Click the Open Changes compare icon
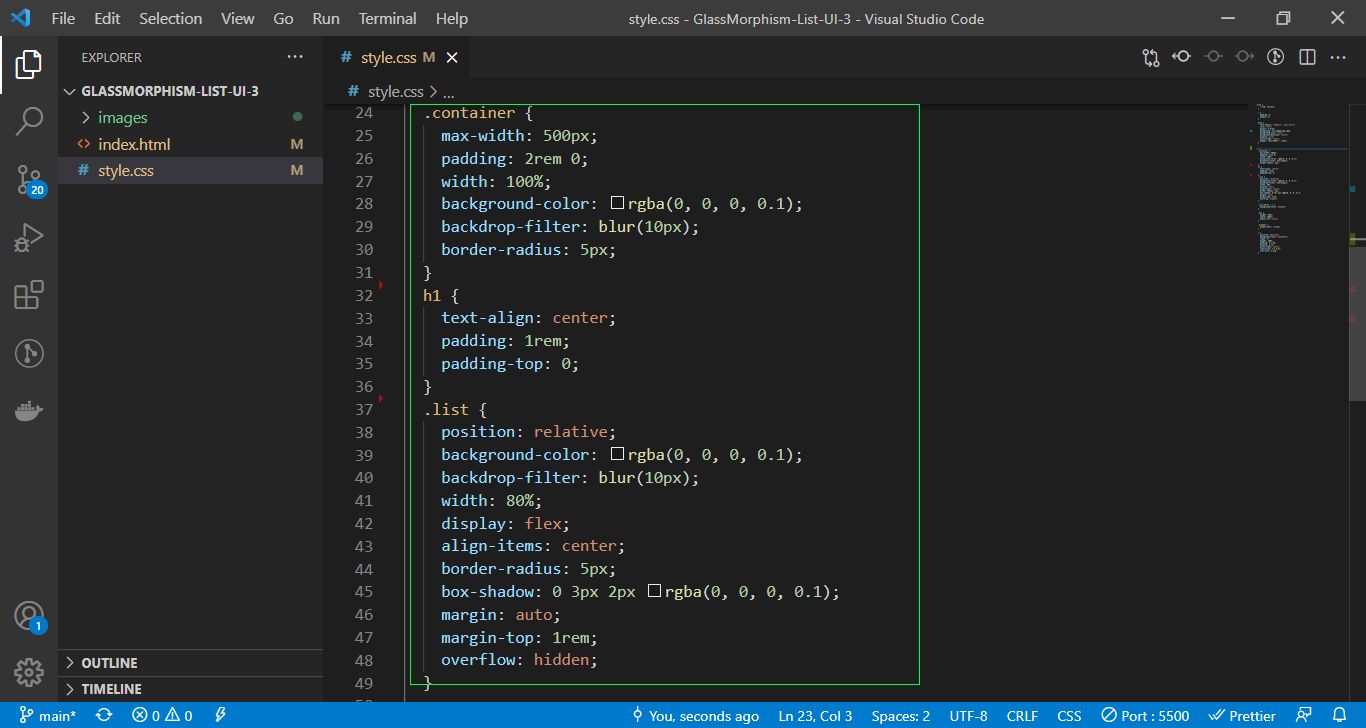 1151,58
